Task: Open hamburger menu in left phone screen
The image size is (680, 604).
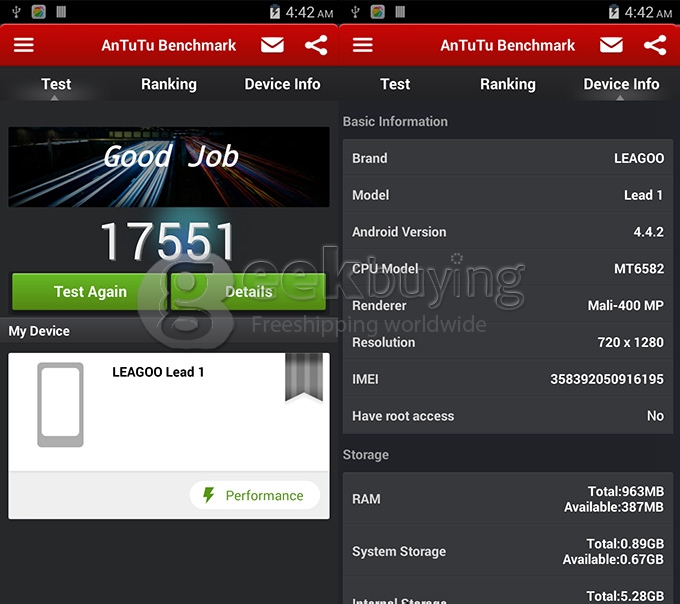Action: [23, 45]
